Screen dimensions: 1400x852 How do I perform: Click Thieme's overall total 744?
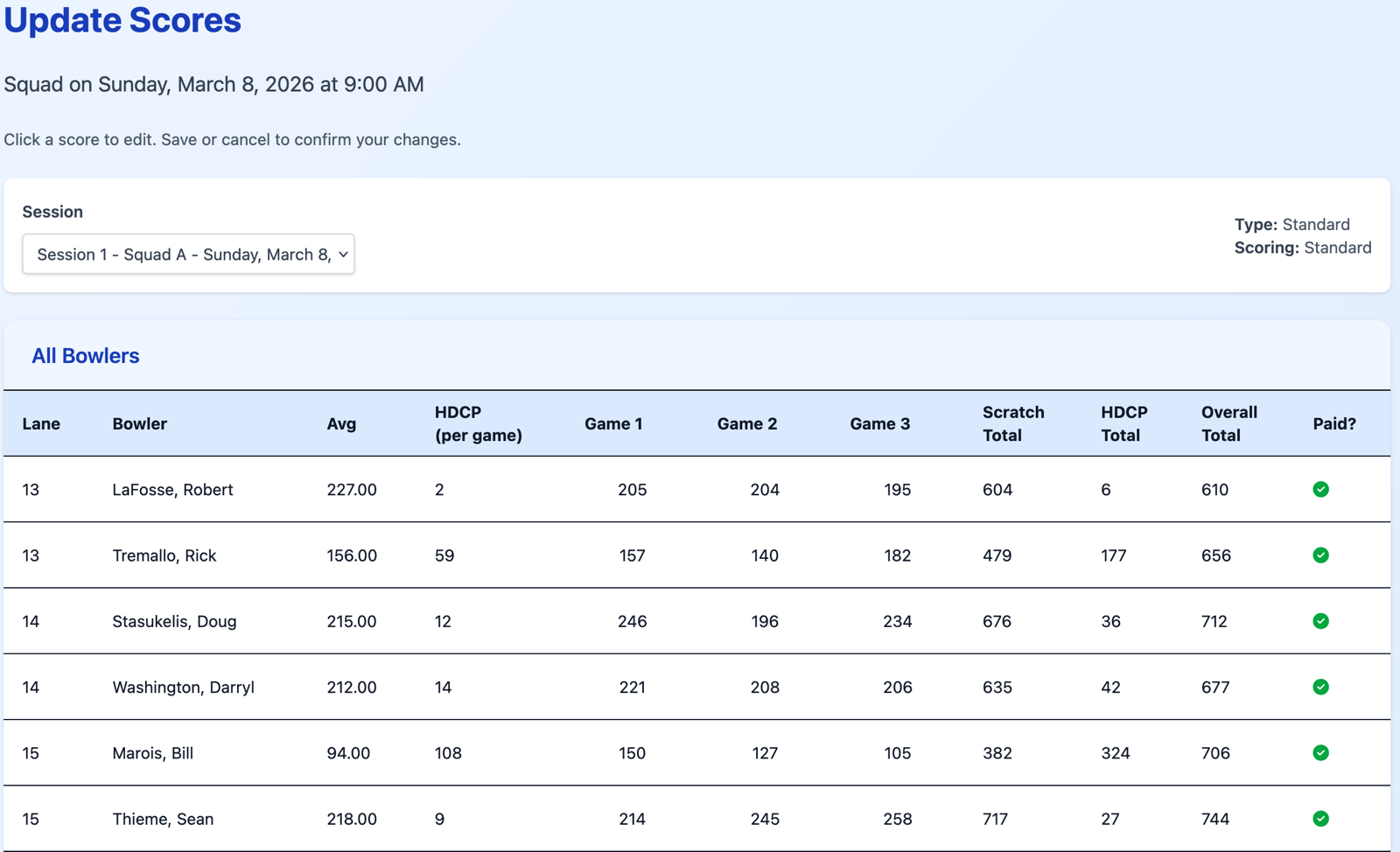pyautogui.click(x=1215, y=819)
